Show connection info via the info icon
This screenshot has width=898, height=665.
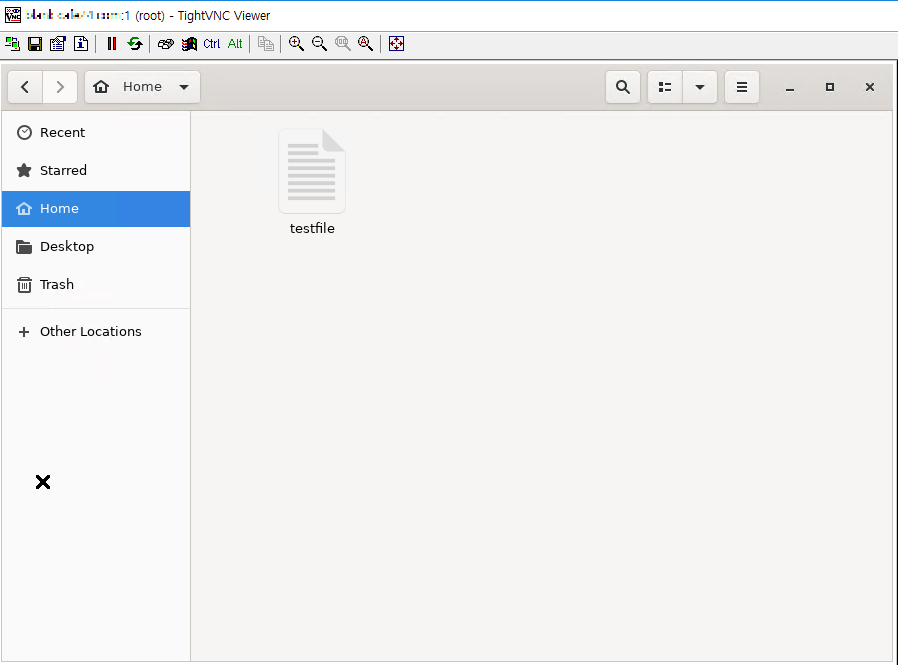pos(81,44)
